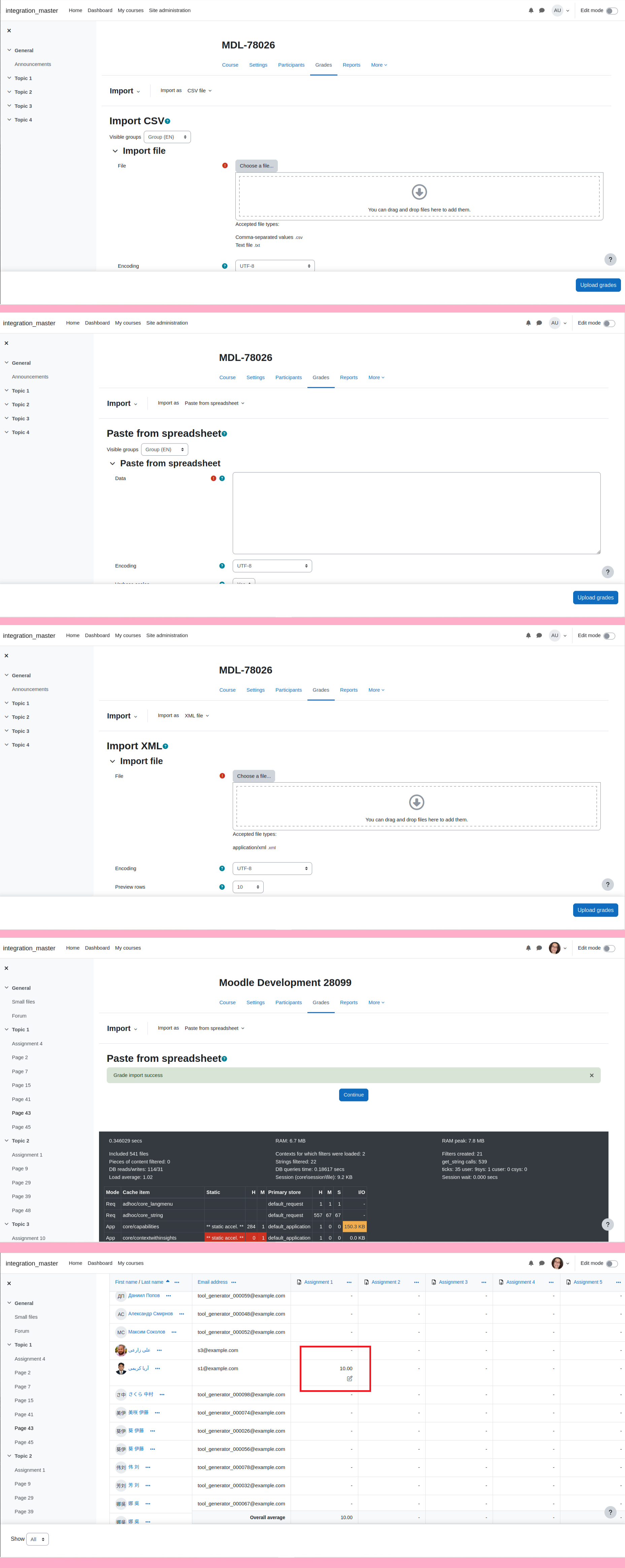Open Settings tab on MDL-78026 Paste from spreadsheet page

256,378
